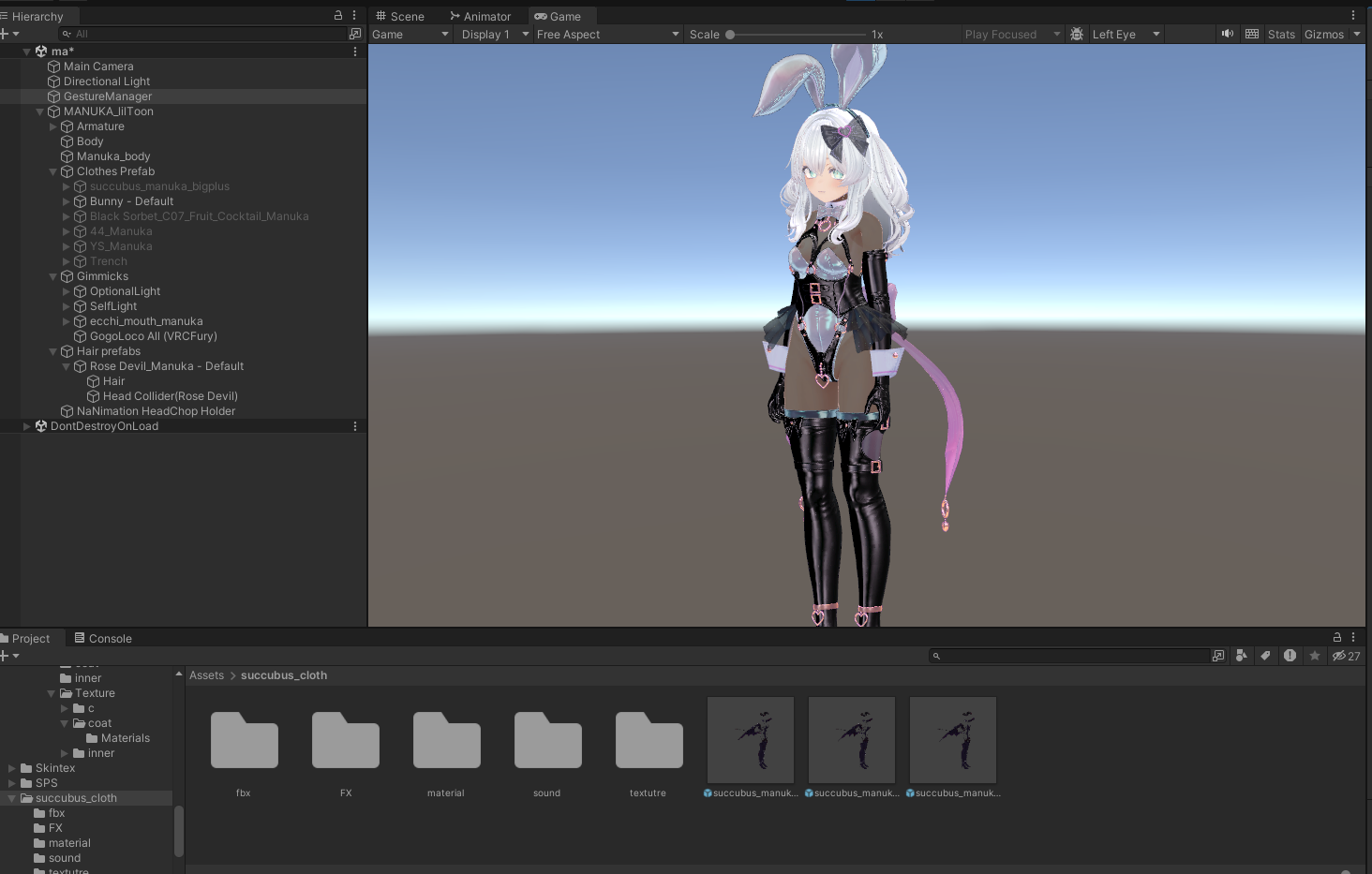The width and height of the screenshot is (1372, 874).
Task: Toggle frame debugger bug icon in Game view
Action: click(x=1077, y=34)
